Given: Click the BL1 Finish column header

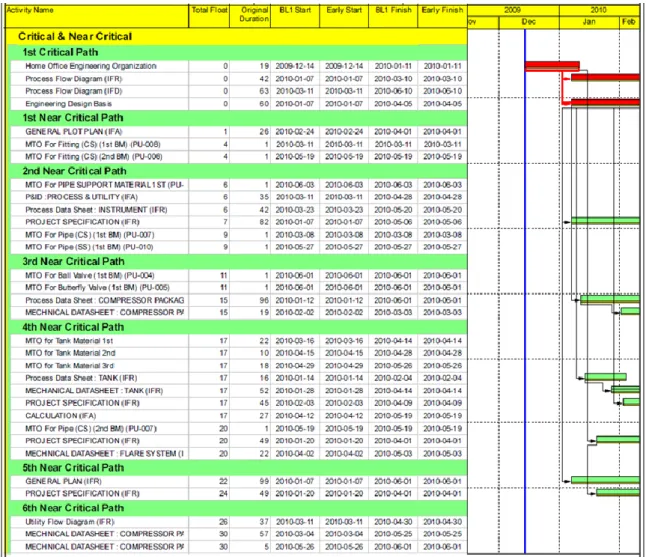Looking at the screenshot, I should coord(393,16).
